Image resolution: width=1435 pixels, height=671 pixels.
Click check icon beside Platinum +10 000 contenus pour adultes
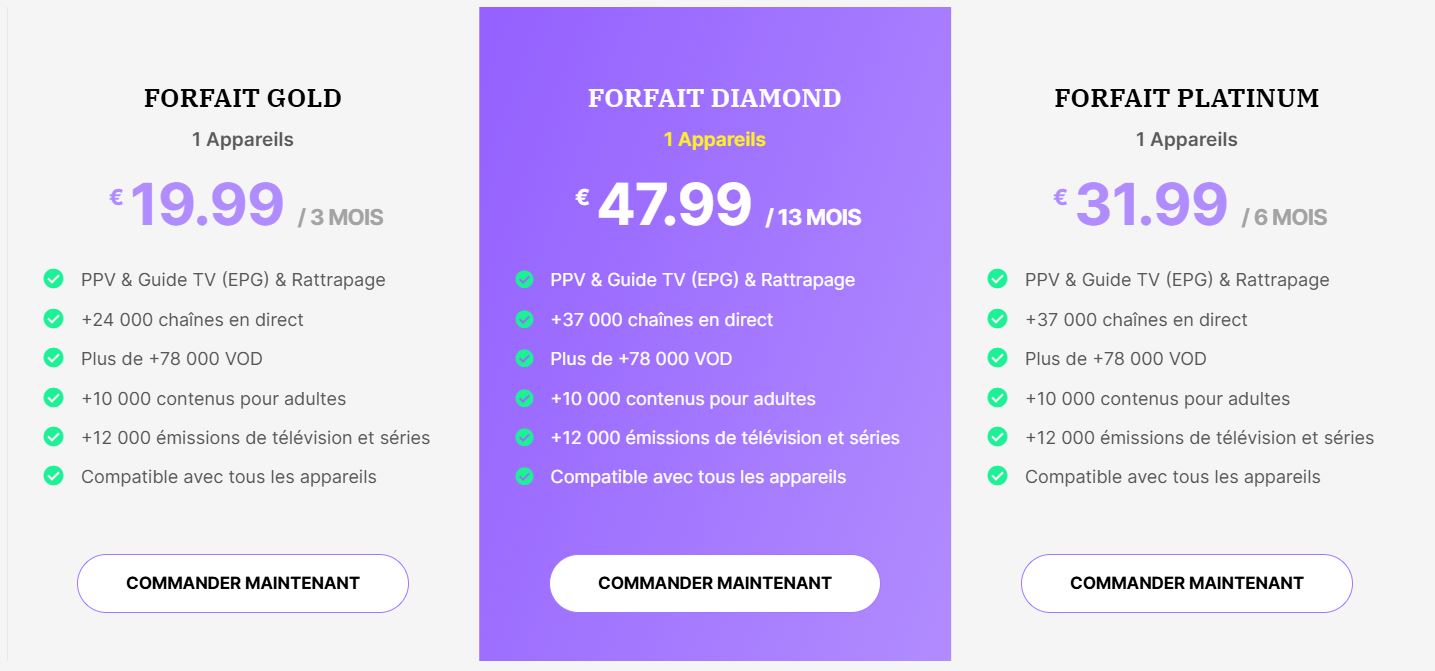[997, 398]
